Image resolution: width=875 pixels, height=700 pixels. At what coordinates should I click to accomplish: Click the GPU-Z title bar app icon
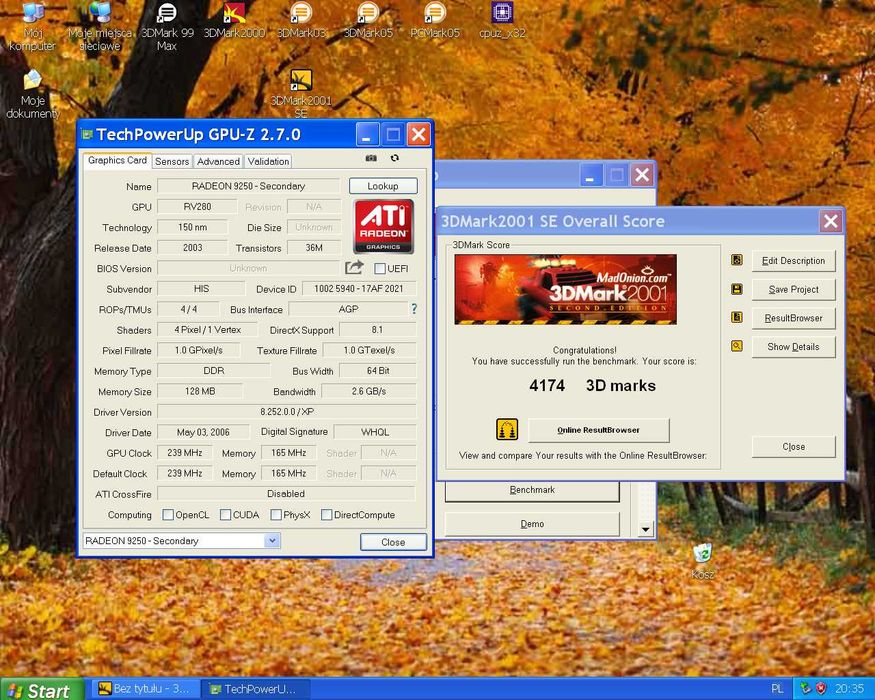pyautogui.click(x=86, y=134)
